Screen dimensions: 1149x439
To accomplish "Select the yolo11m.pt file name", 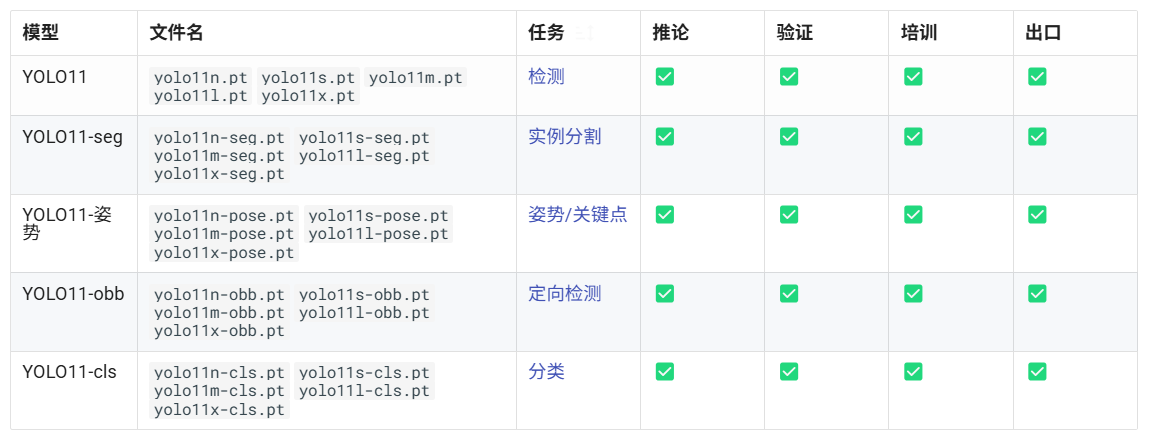I will pos(415,78).
